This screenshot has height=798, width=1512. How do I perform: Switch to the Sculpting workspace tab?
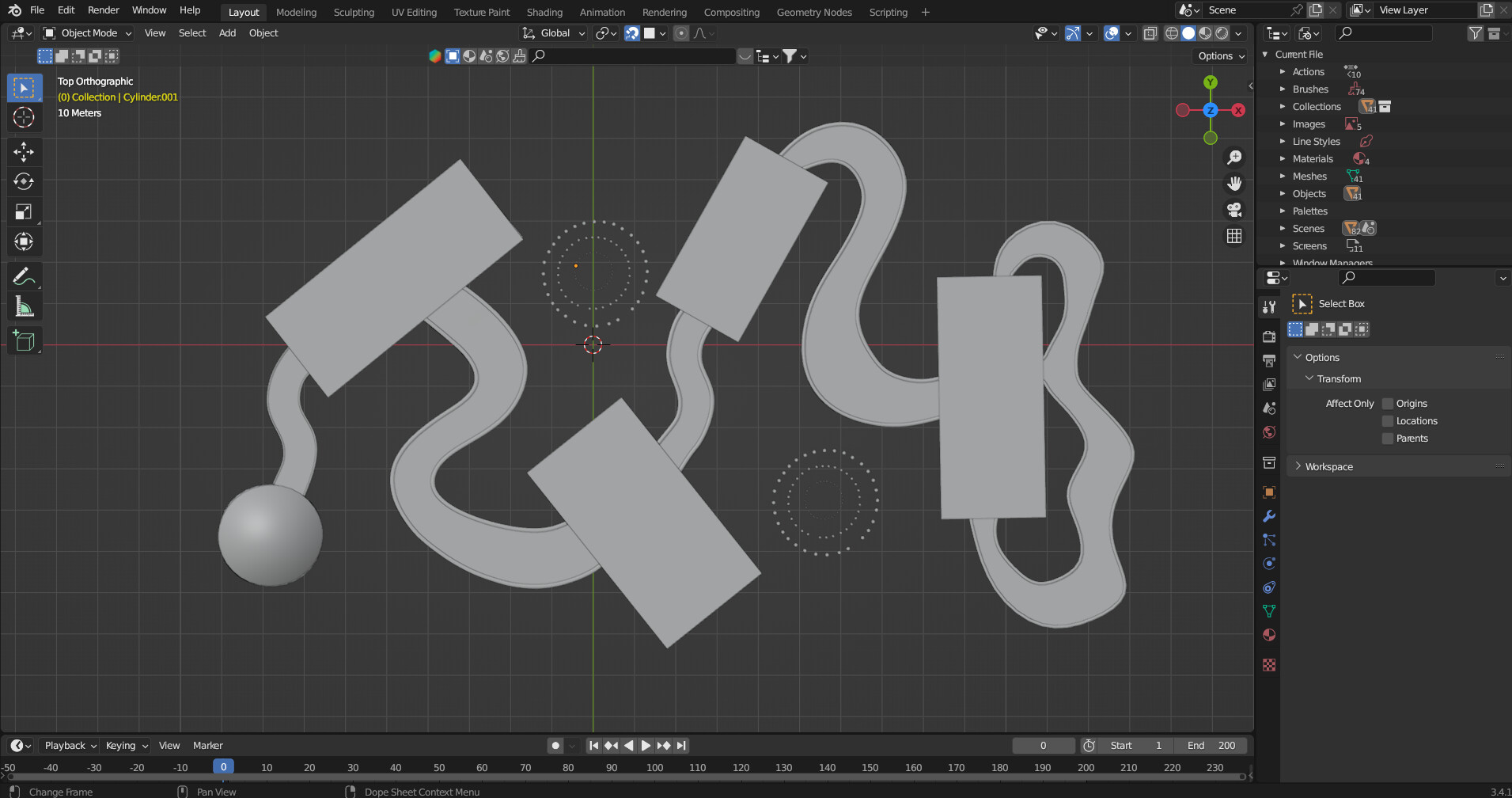click(354, 12)
